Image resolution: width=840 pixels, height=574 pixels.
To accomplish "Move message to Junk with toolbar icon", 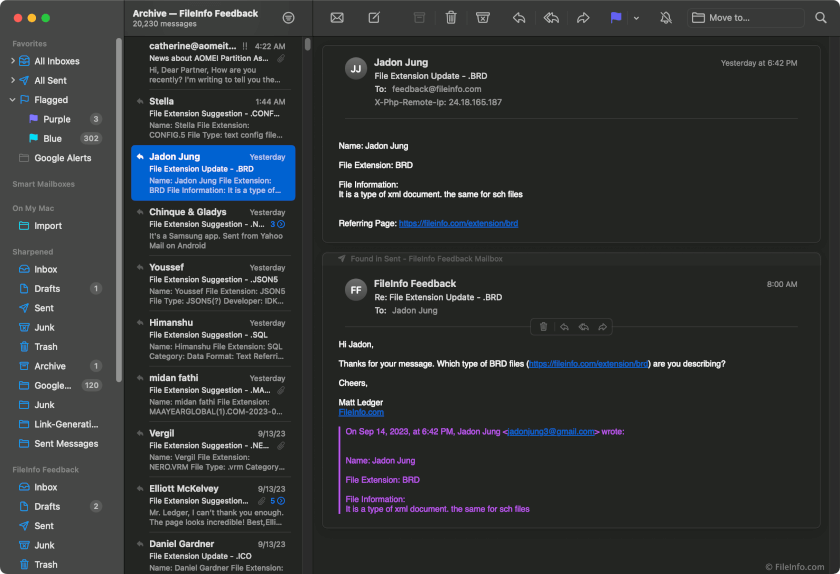I will pos(483,18).
